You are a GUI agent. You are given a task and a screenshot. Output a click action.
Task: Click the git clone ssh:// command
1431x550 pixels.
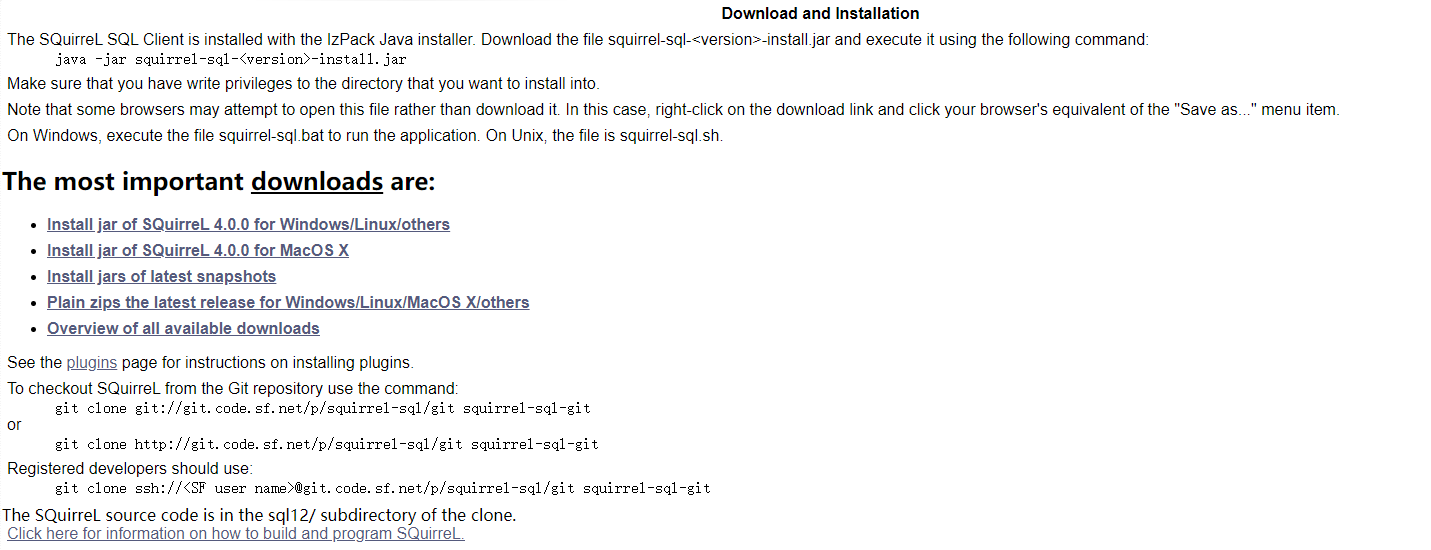click(382, 489)
